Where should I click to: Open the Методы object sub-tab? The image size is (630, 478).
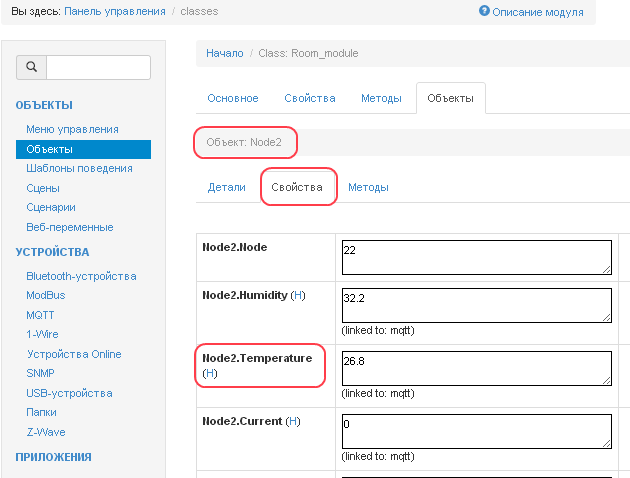368,187
